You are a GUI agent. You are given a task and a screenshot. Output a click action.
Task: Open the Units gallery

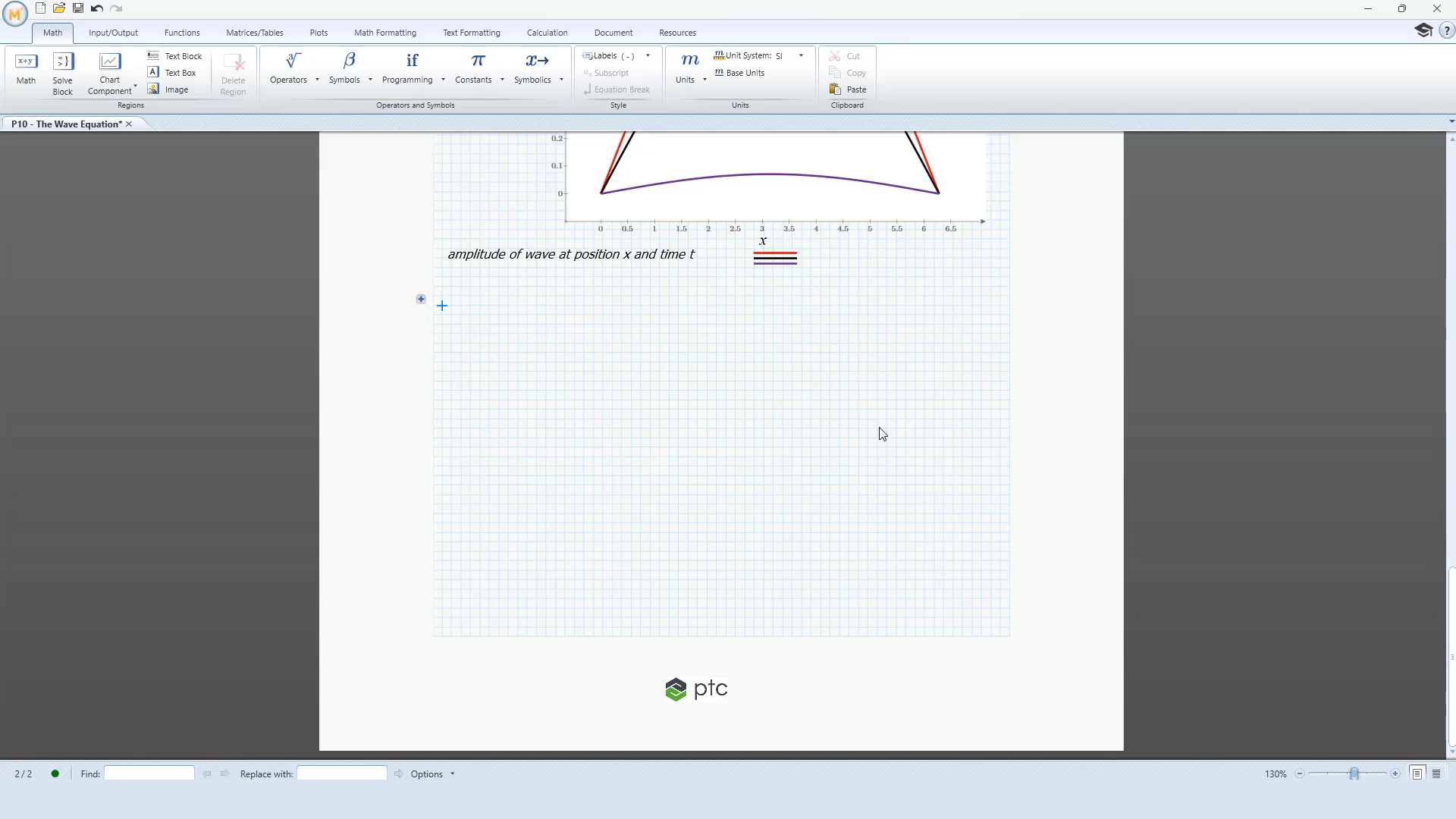click(686, 68)
